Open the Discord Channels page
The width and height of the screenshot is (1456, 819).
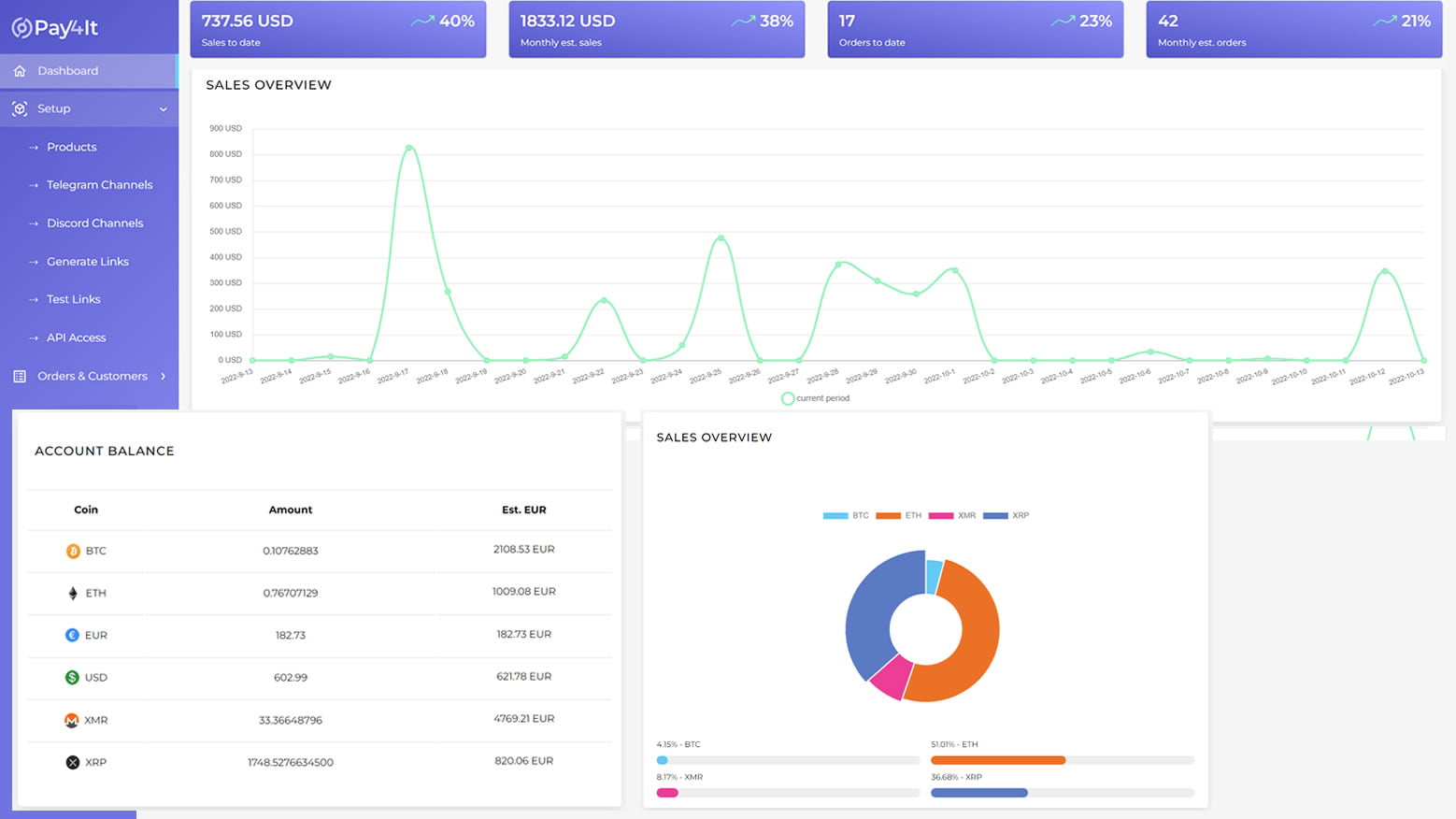tap(94, 223)
